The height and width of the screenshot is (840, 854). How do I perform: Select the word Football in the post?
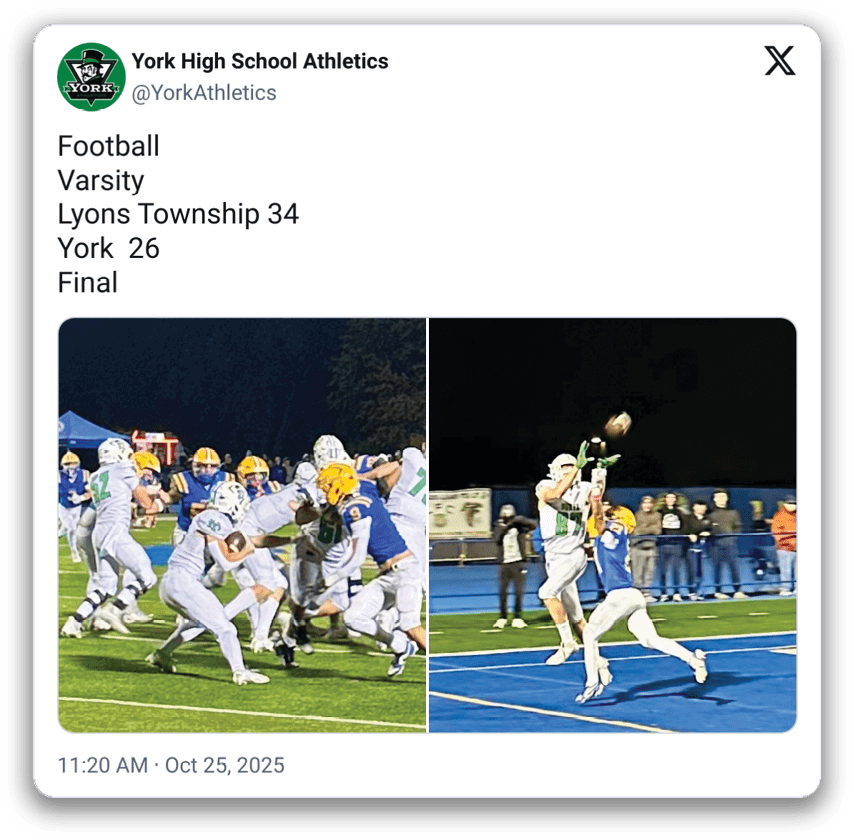[x=108, y=146]
